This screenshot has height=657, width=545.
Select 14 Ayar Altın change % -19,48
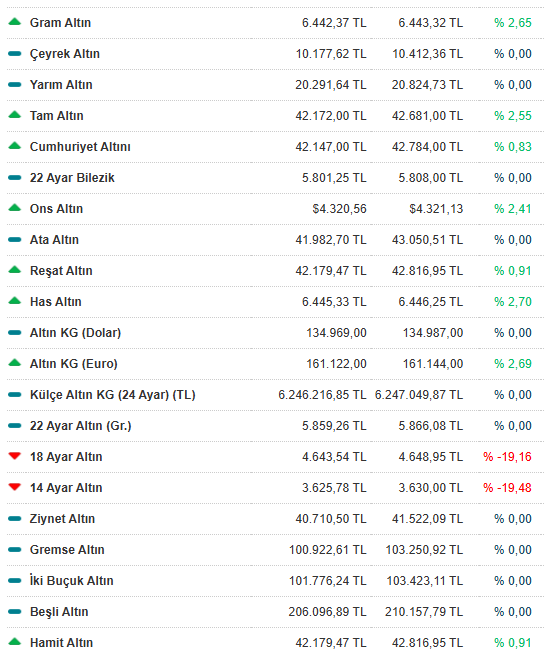(507, 488)
